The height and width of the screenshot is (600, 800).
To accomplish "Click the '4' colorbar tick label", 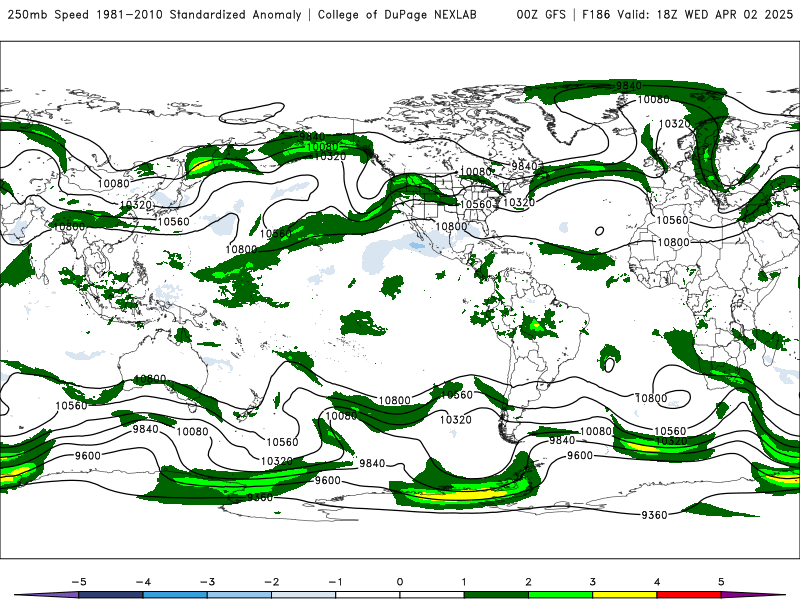I will click(657, 582).
